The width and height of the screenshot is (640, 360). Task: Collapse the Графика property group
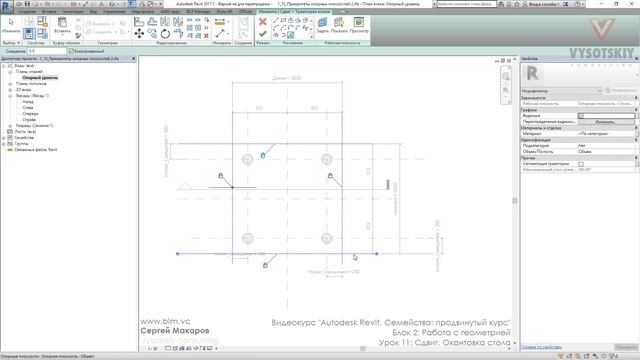coord(636,110)
